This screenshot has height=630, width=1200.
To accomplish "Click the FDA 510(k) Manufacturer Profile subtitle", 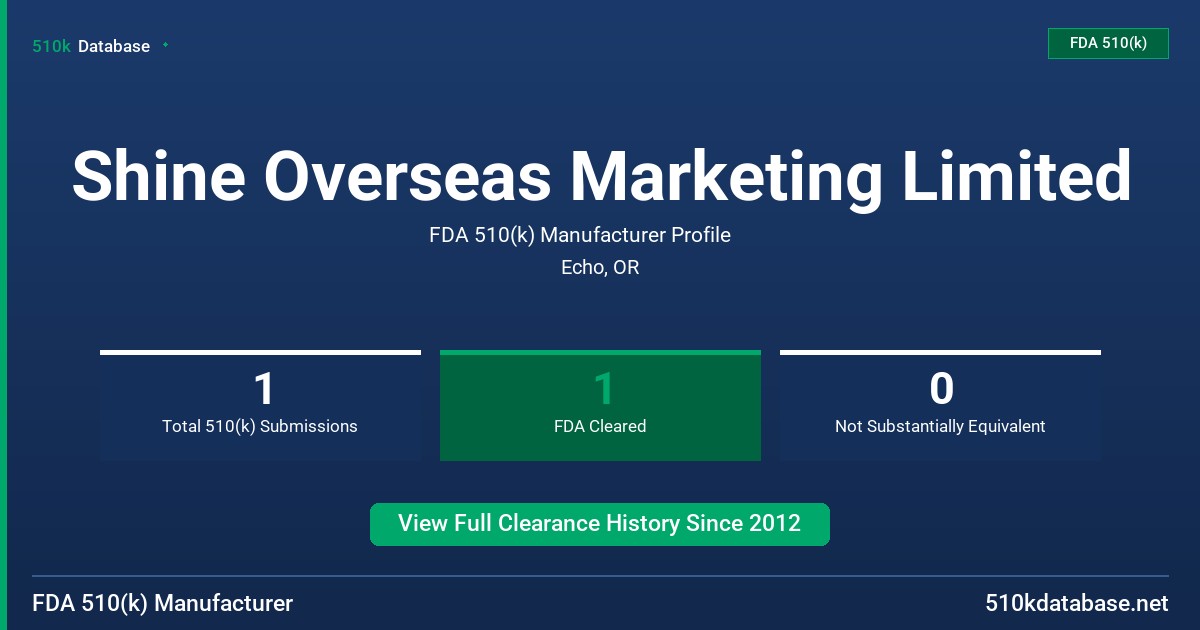I will 580,235.
